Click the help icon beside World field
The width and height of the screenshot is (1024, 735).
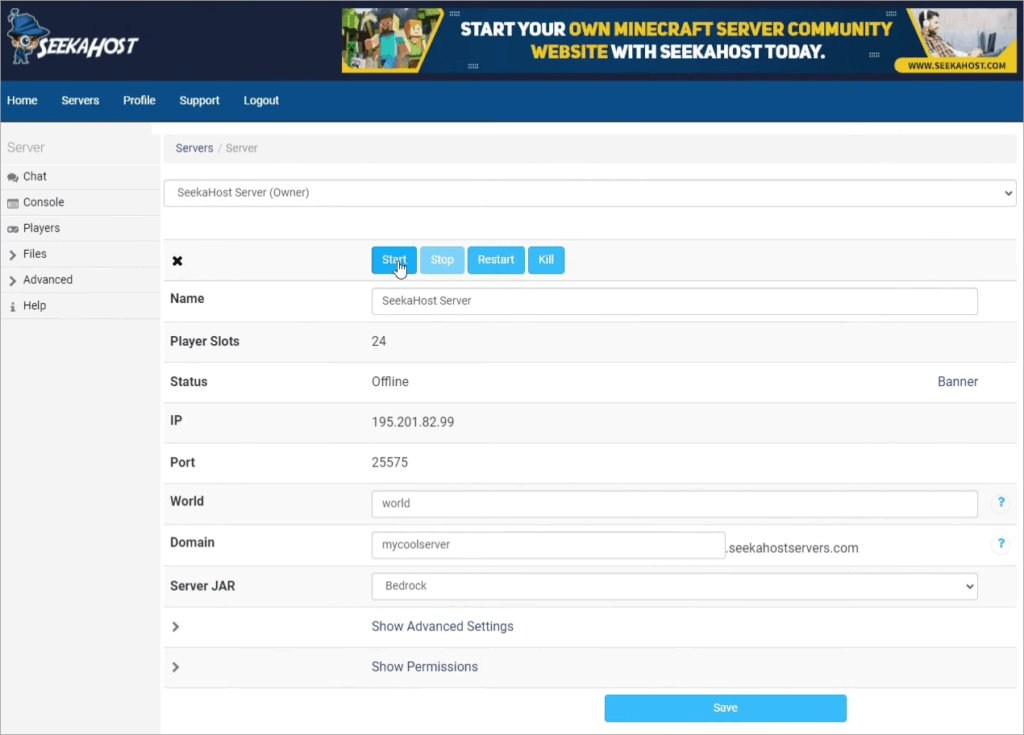(x=999, y=503)
